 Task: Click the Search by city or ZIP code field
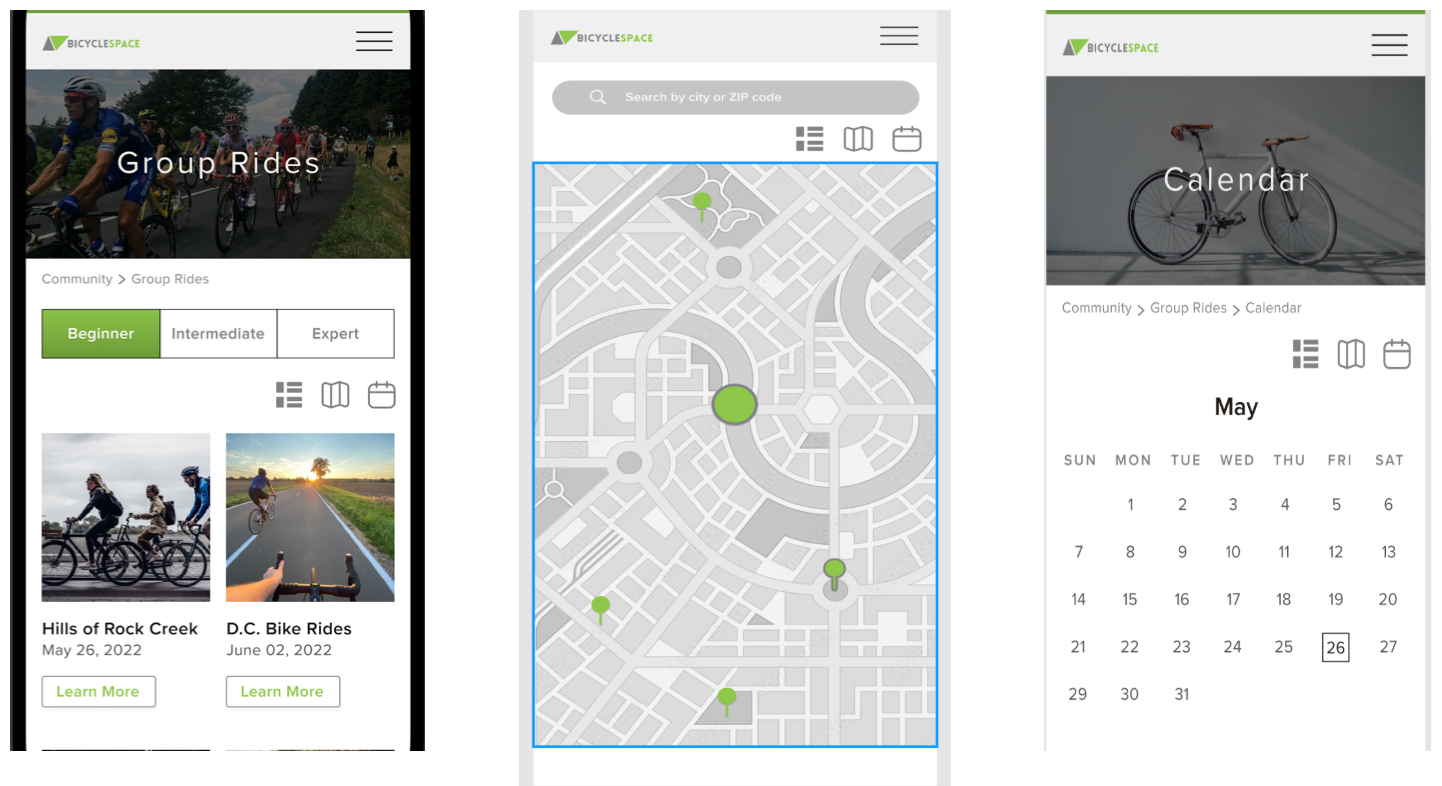735,97
